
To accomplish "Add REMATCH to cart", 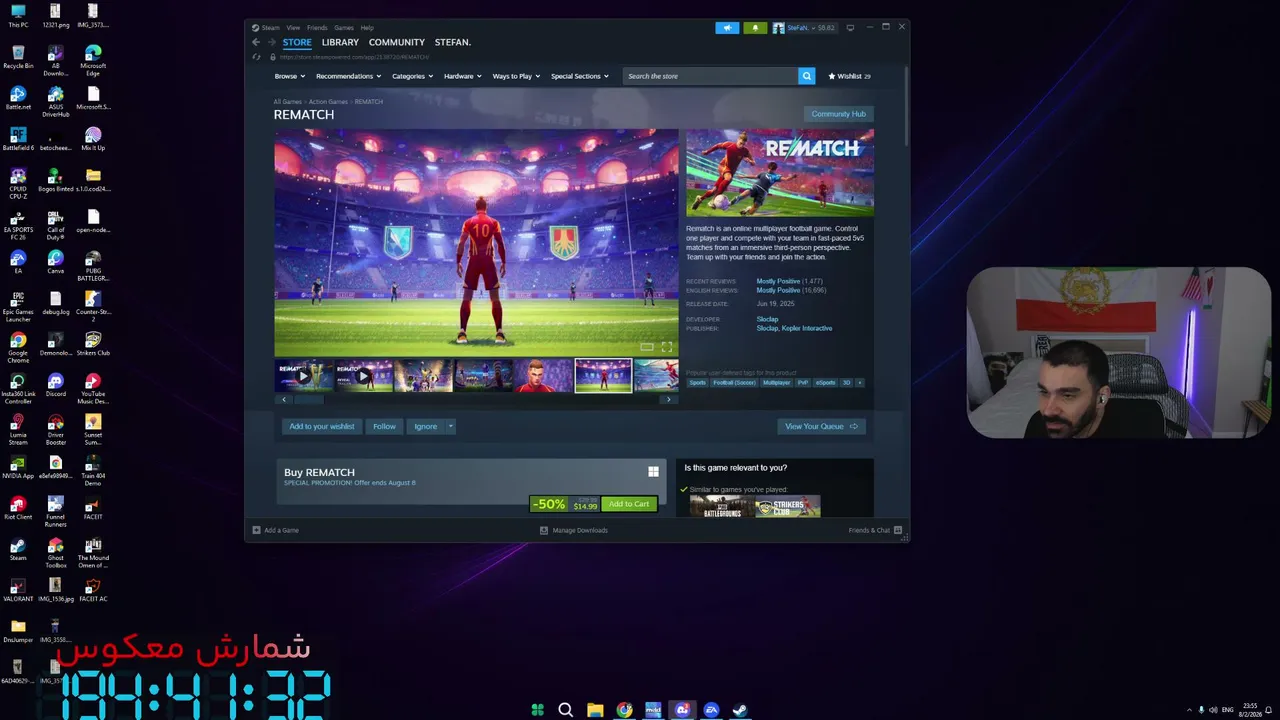I will (629, 504).
